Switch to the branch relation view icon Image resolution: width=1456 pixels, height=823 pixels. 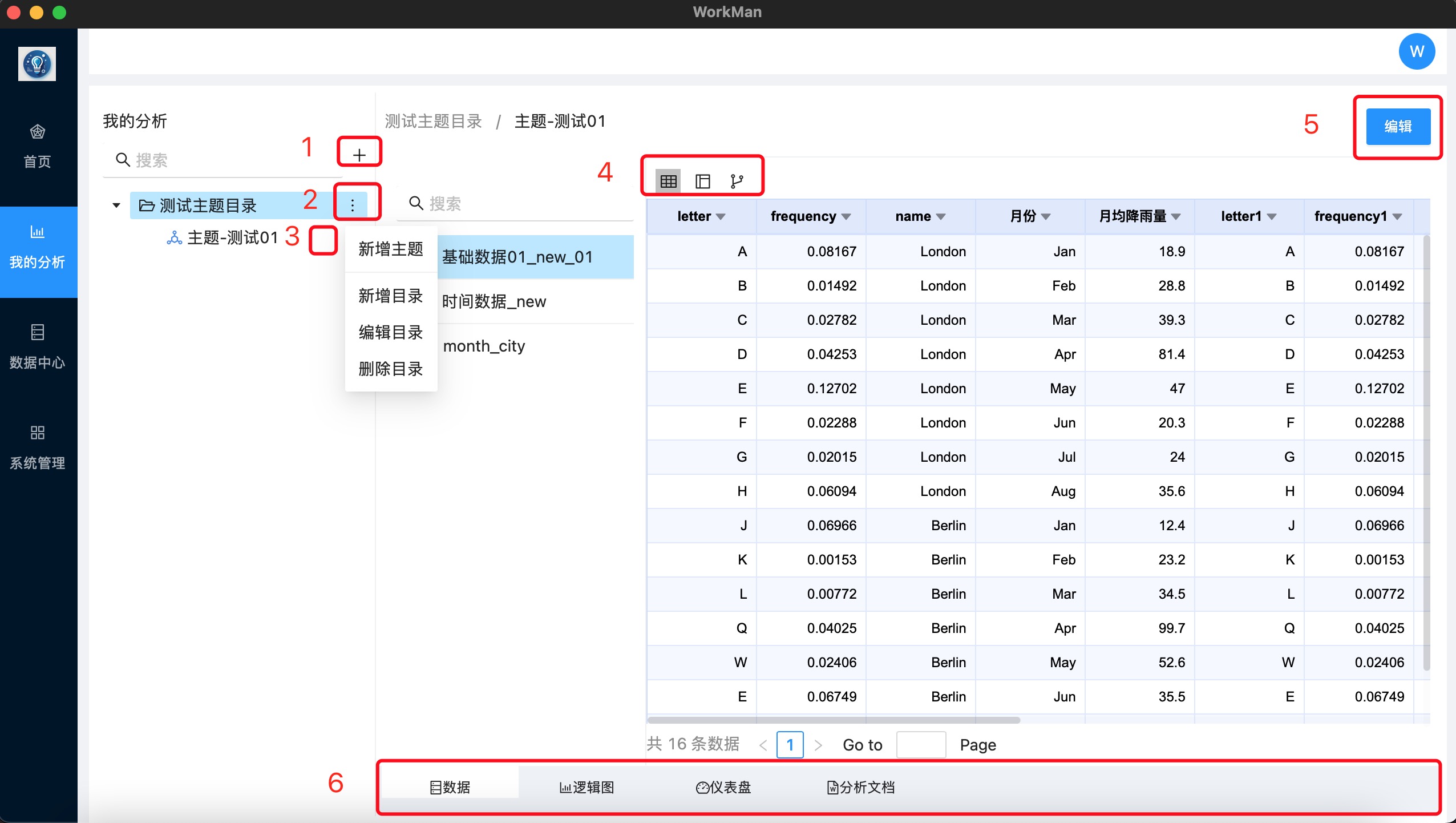click(737, 181)
